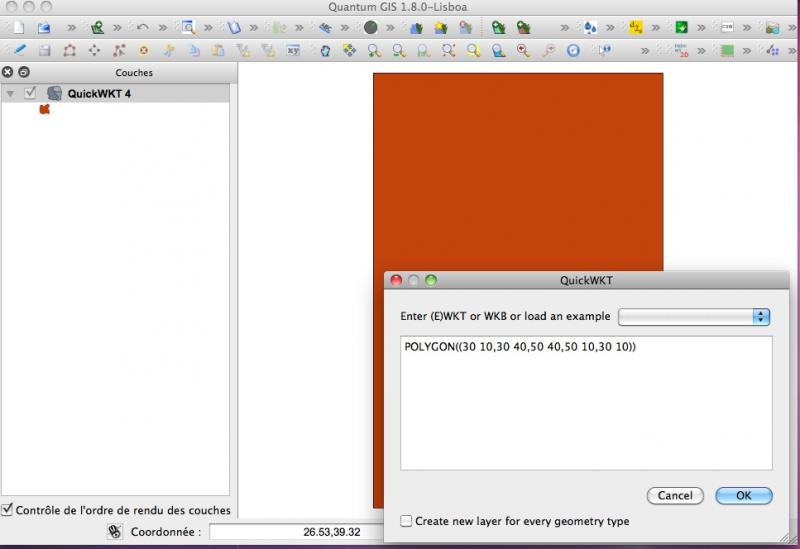Click inside the WKT polygon text area

click(586, 410)
